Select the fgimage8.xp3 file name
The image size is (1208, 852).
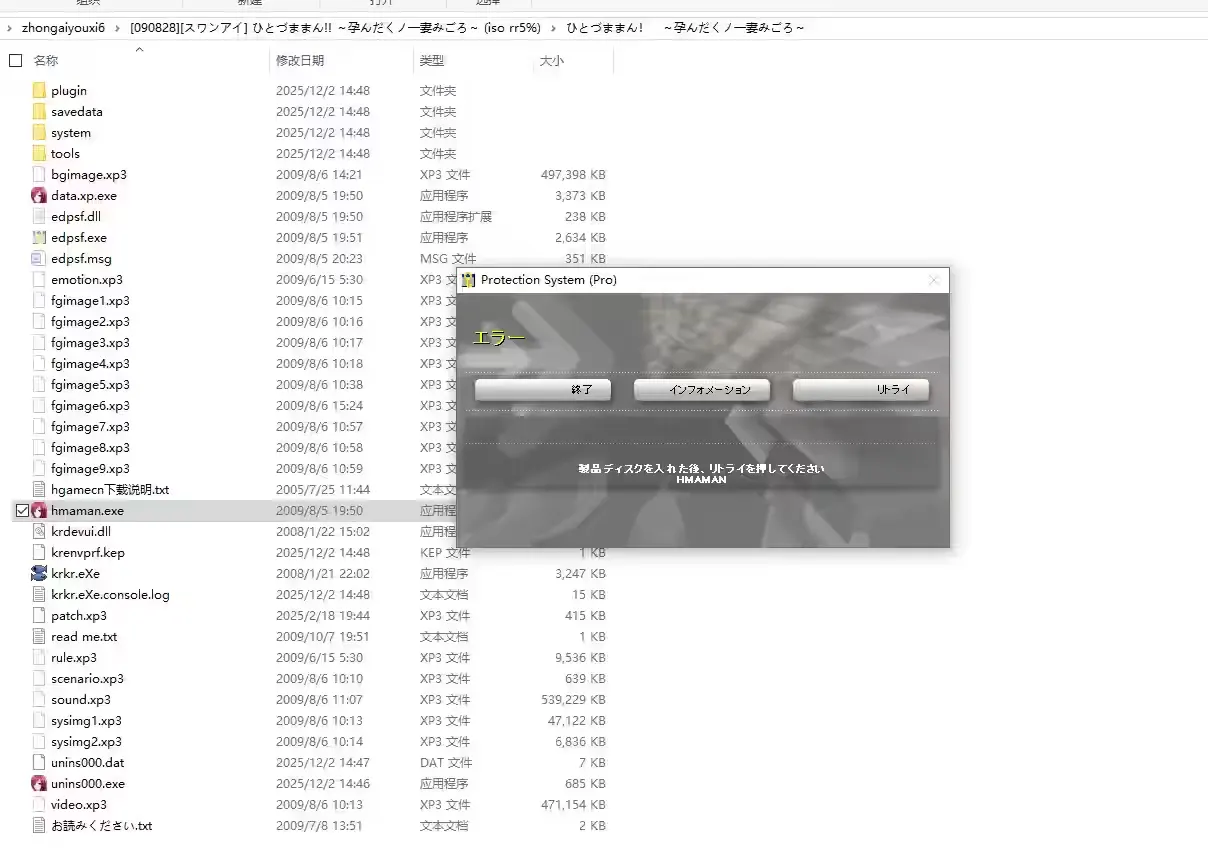click(90, 447)
